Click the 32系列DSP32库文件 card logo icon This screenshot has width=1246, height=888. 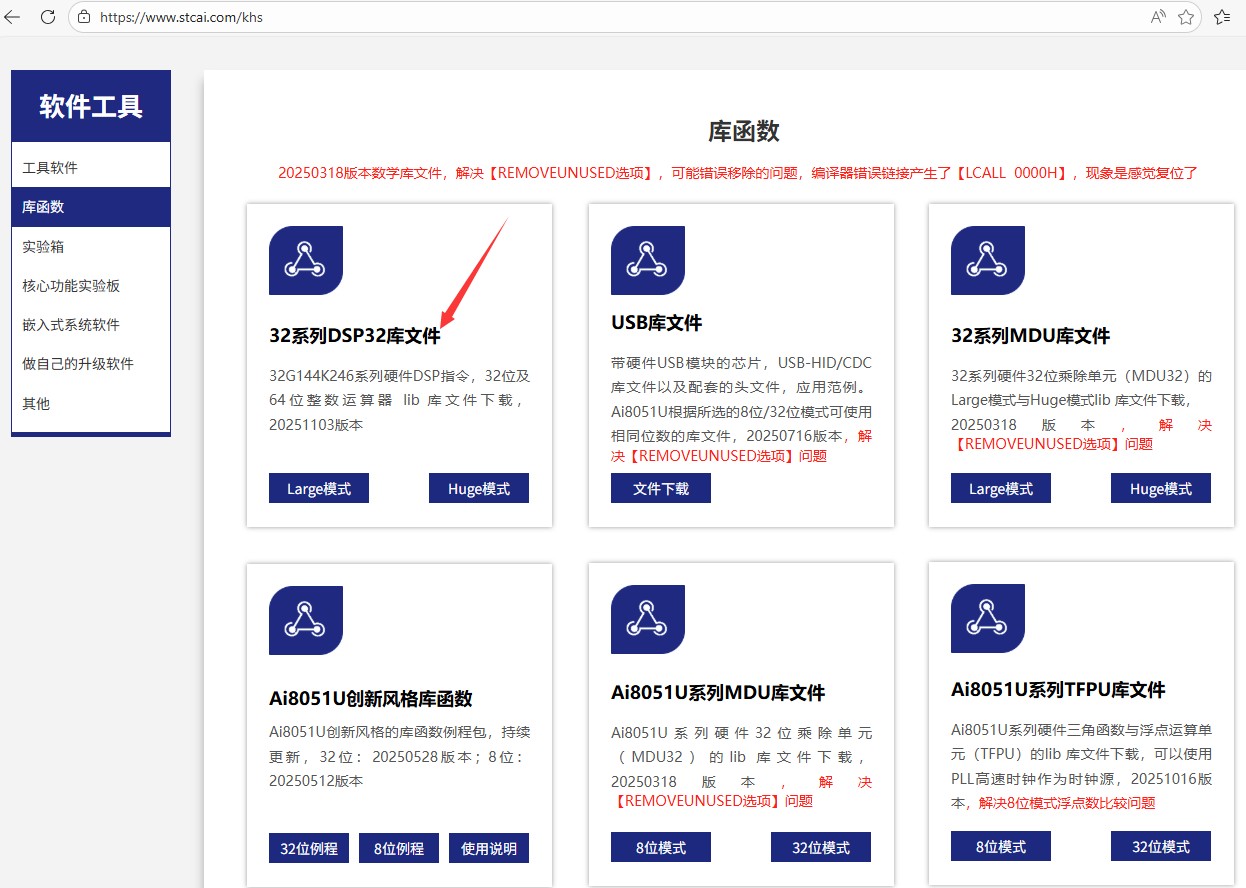[305, 259]
